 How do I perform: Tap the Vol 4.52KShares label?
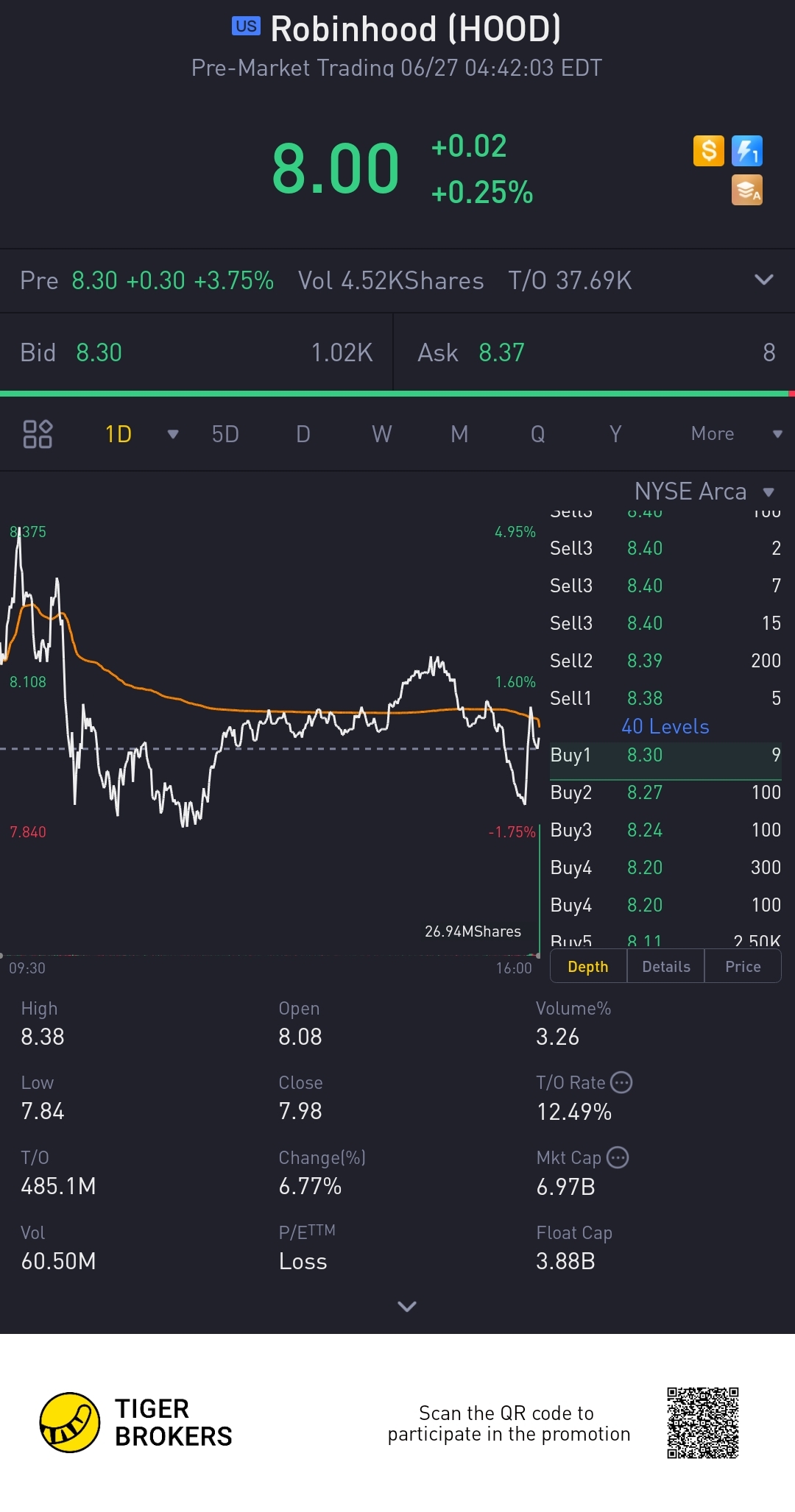coord(391,280)
